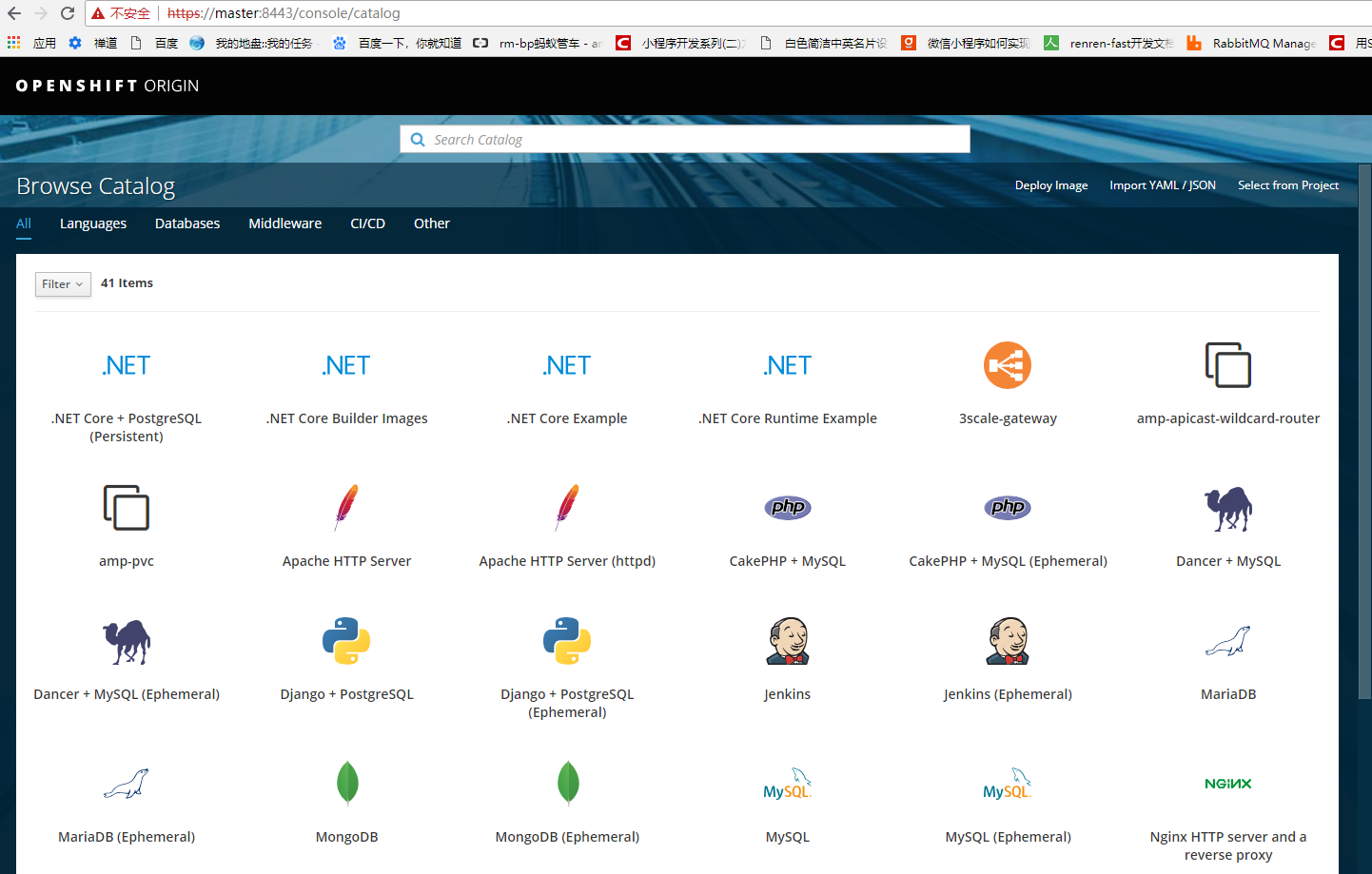Viewport: 1372px width, 874px height.
Task: Open Import YAML / JSON
Action: [x=1162, y=185]
